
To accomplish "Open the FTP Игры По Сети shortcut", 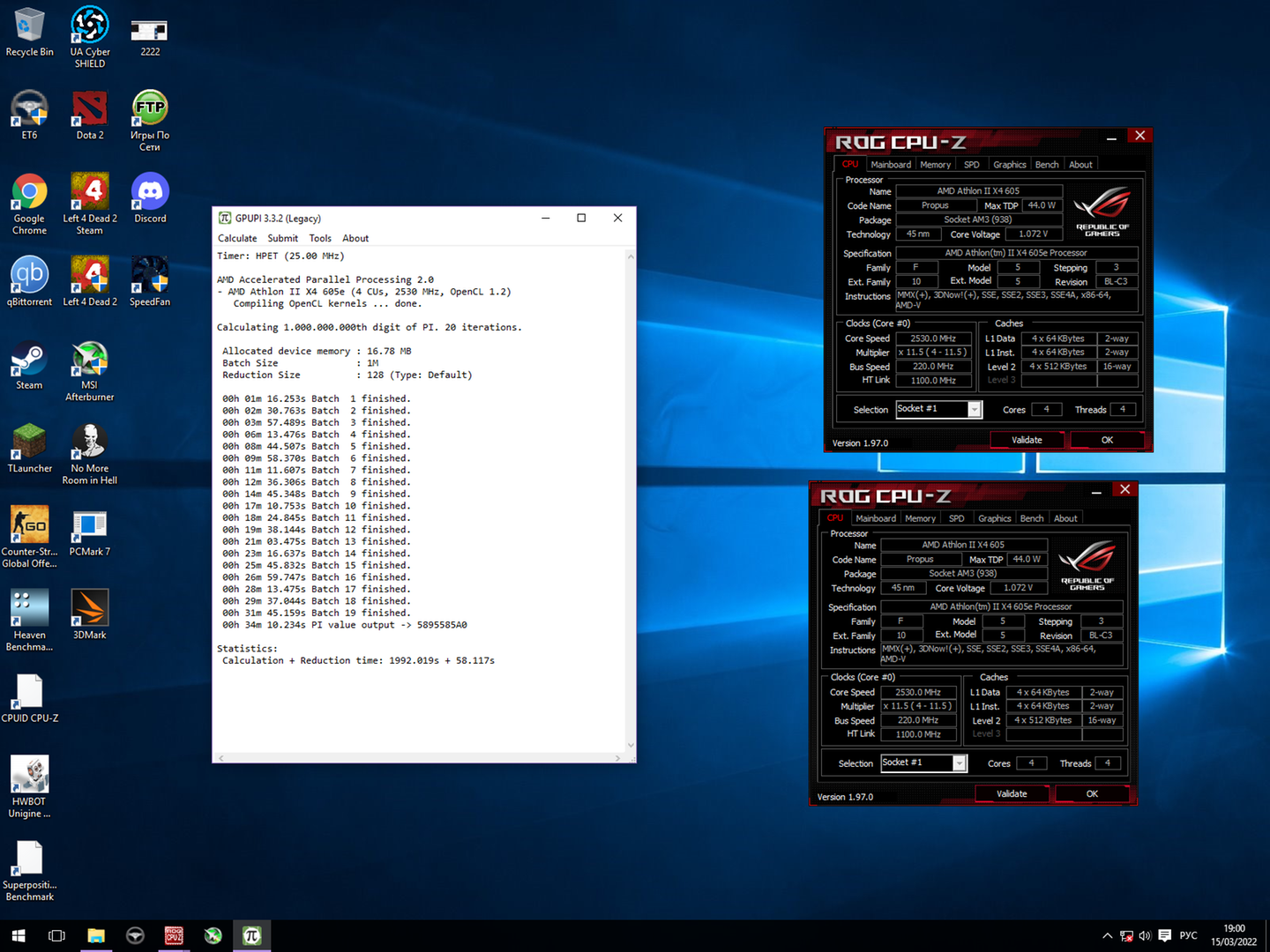I will [150, 121].
